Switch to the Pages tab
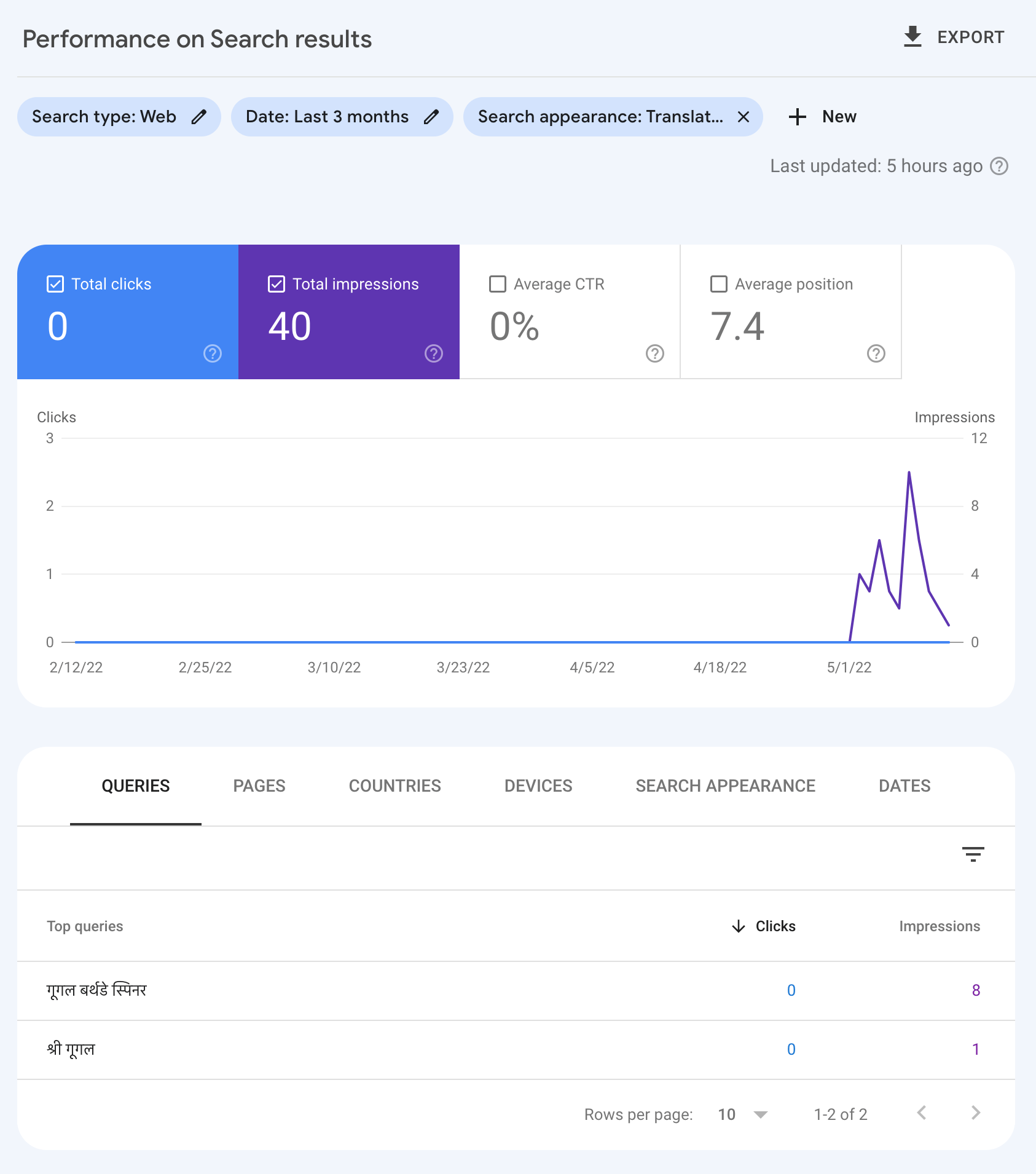The width and height of the screenshot is (1036, 1174). [259, 786]
